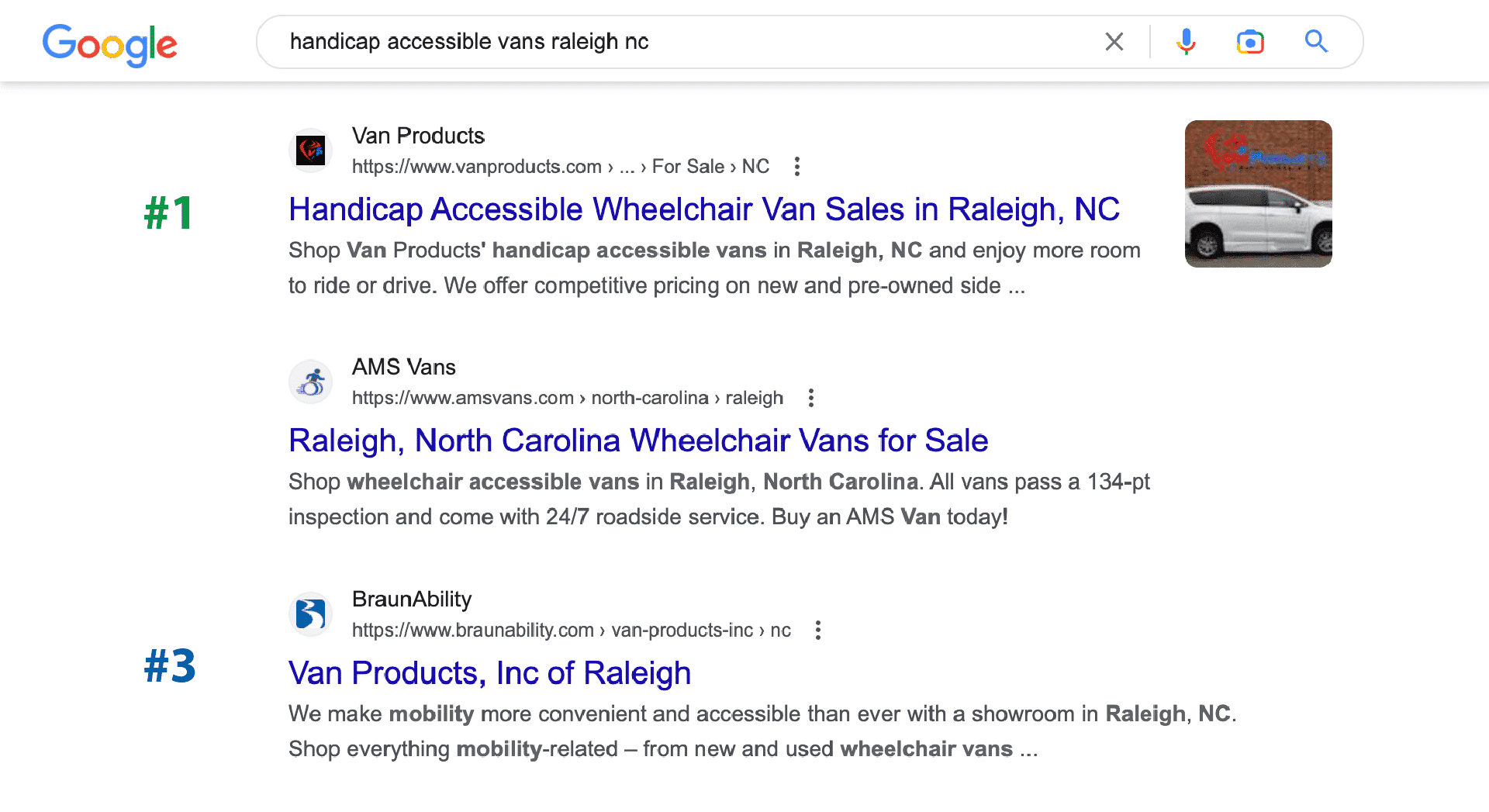Click the Google logo
Screen dimensions: 1489x812
click(109, 44)
